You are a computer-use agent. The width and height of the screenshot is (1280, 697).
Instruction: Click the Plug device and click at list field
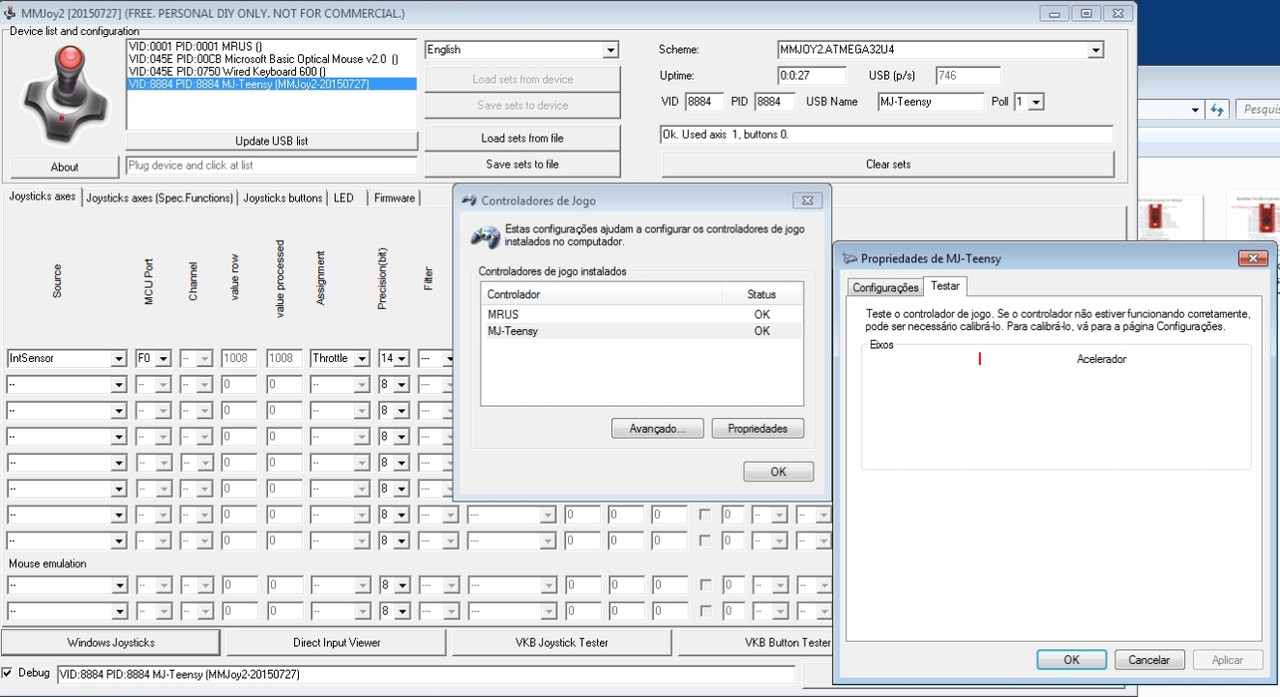pyautogui.click(x=271, y=165)
